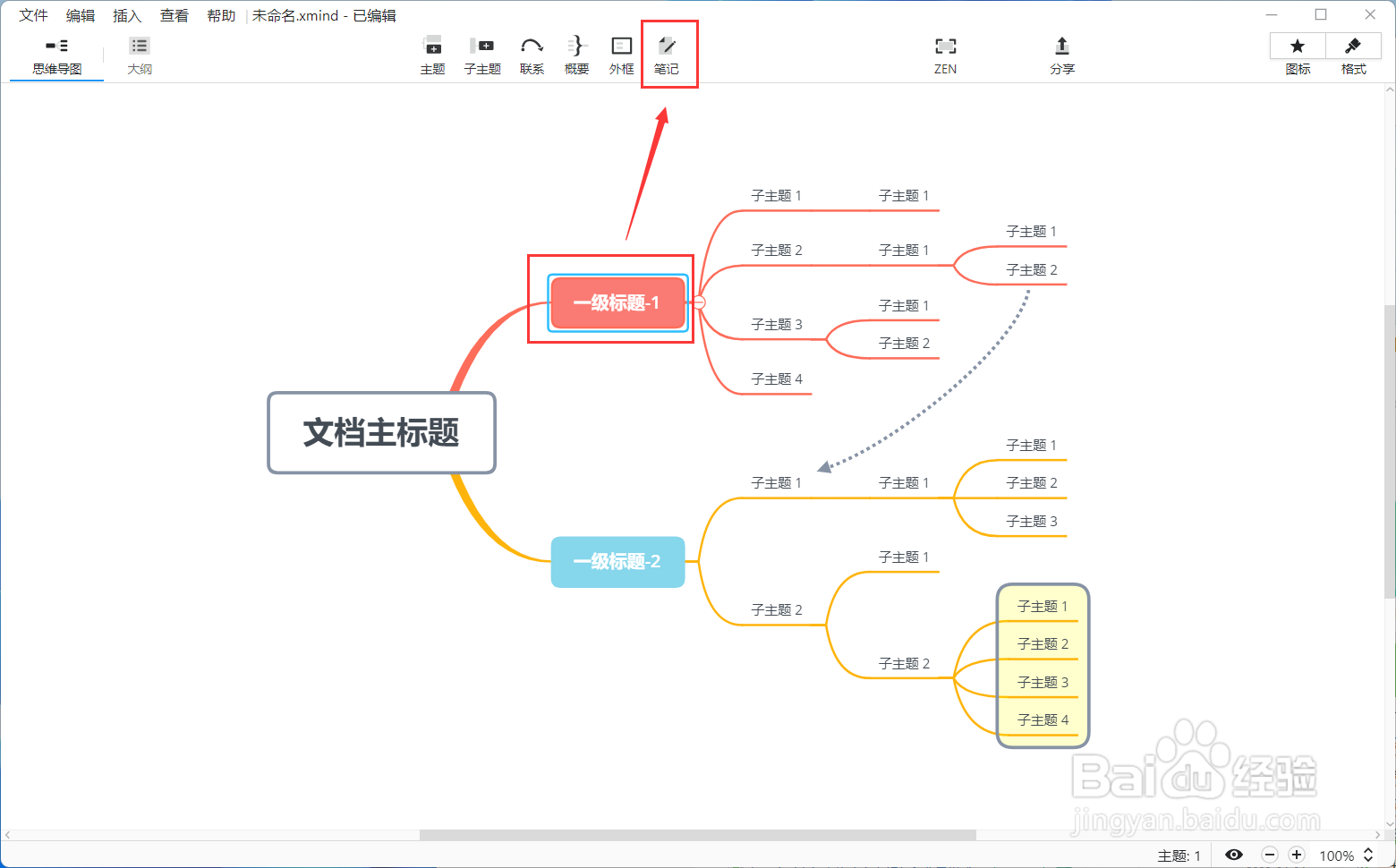
Task: Switch to the 大纲 outline view
Action: pyautogui.click(x=140, y=55)
